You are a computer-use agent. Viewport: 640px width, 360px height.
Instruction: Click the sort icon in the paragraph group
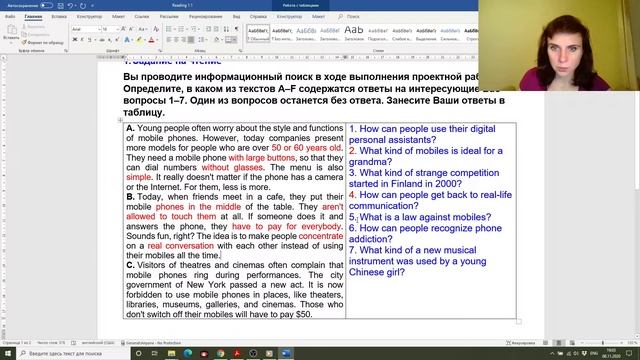[x=226, y=29]
